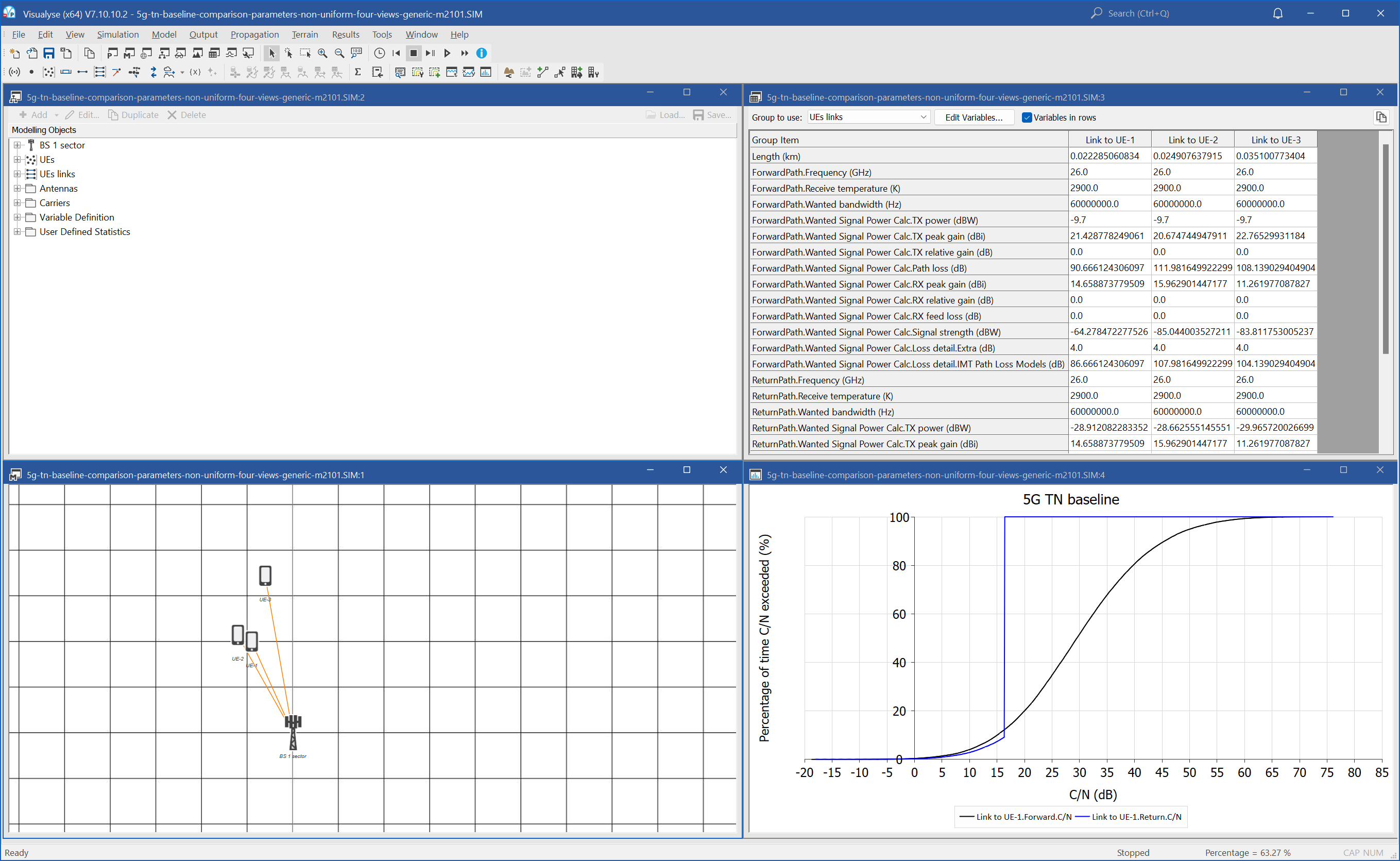
Task: Click the UE-2 phone icon on the map
Action: pyautogui.click(x=238, y=635)
